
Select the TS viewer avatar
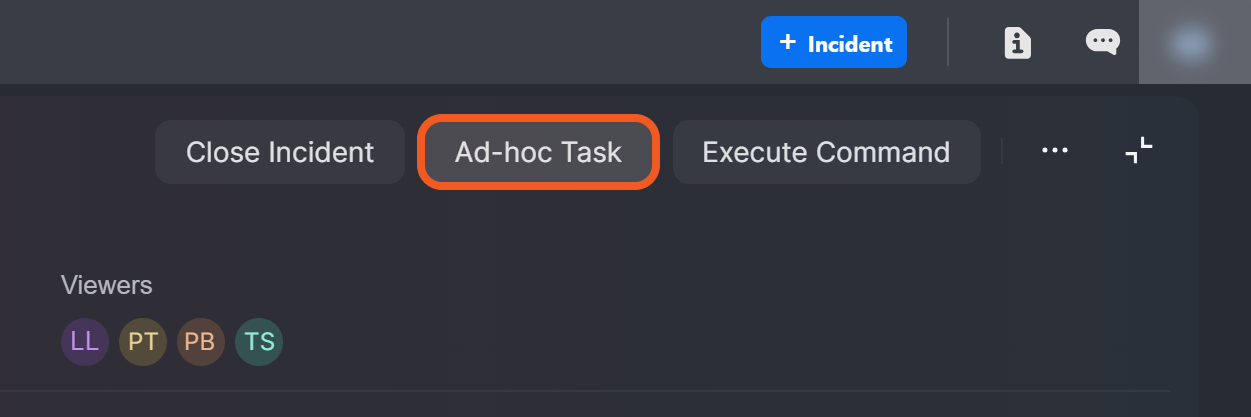pos(259,342)
